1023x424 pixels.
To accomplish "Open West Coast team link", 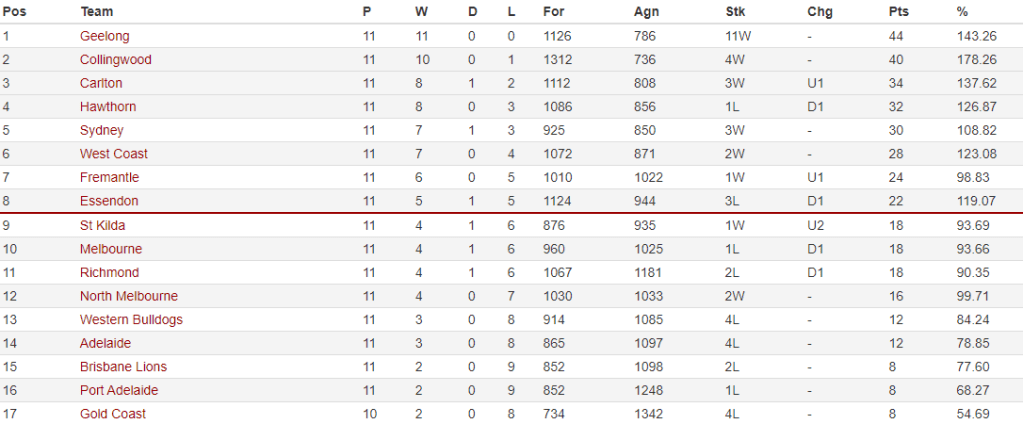I will click(x=113, y=154).
